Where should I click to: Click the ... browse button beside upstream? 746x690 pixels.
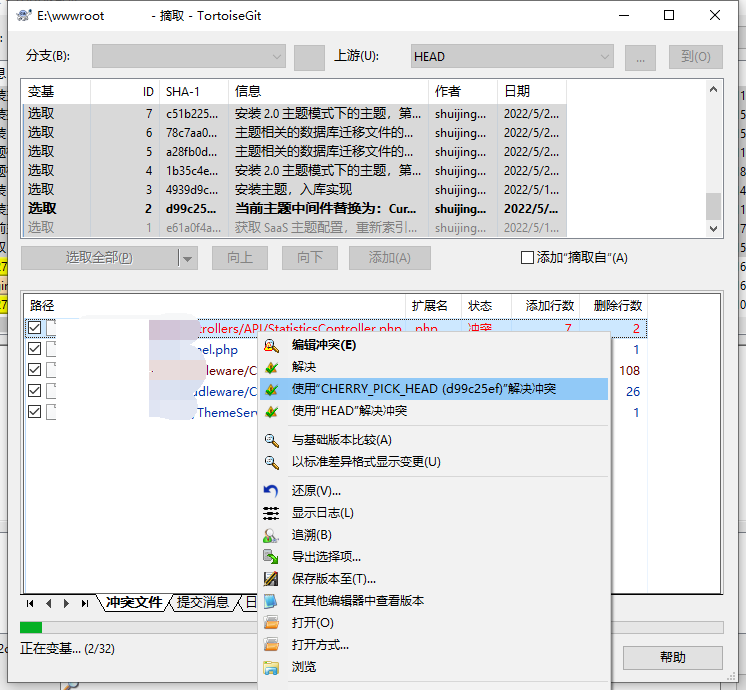pyautogui.click(x=640, y=58)
